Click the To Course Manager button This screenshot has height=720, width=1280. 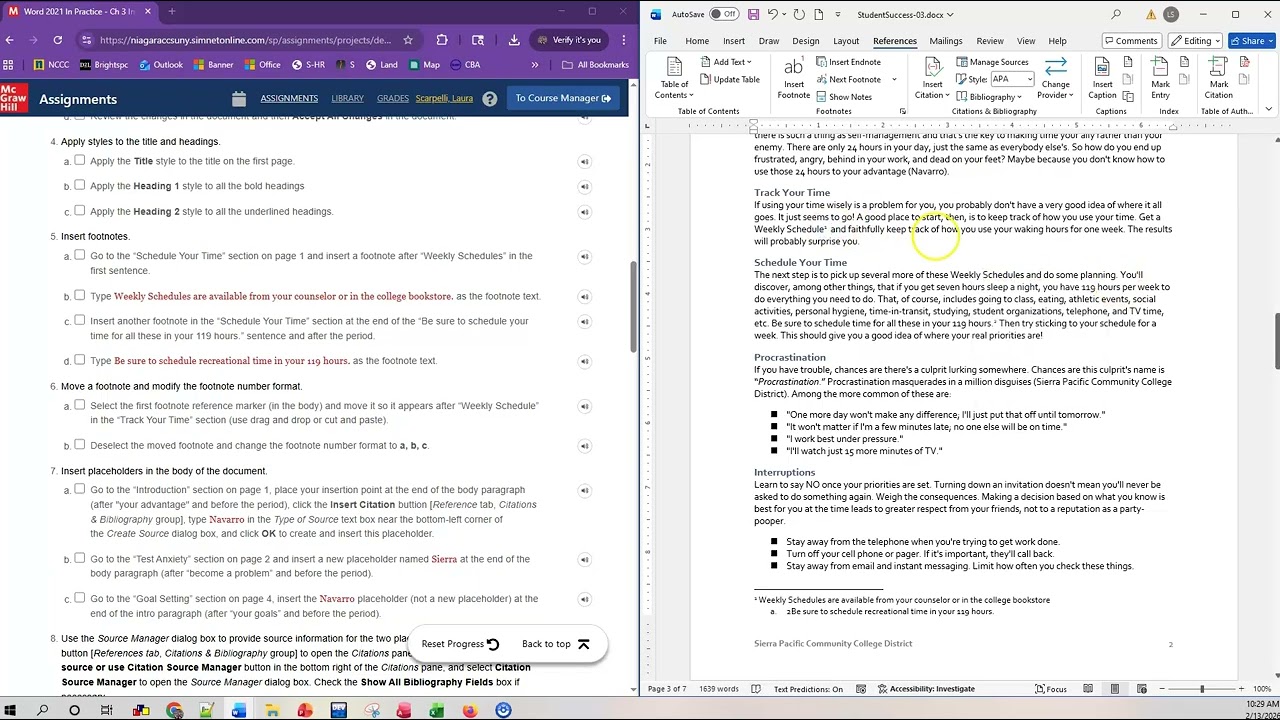tap(563, 98)
